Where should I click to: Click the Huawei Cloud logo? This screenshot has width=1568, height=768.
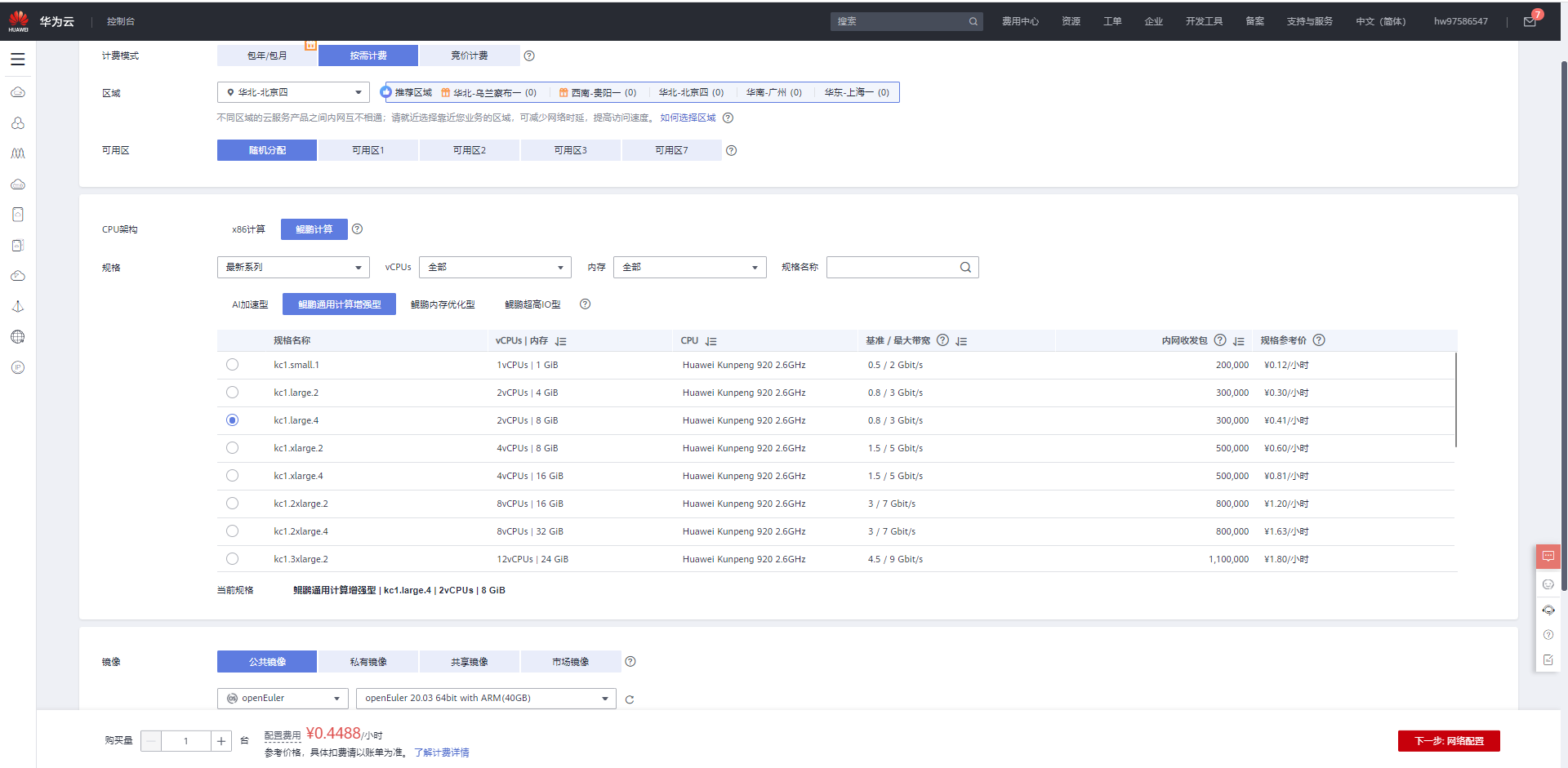point(19,21)
